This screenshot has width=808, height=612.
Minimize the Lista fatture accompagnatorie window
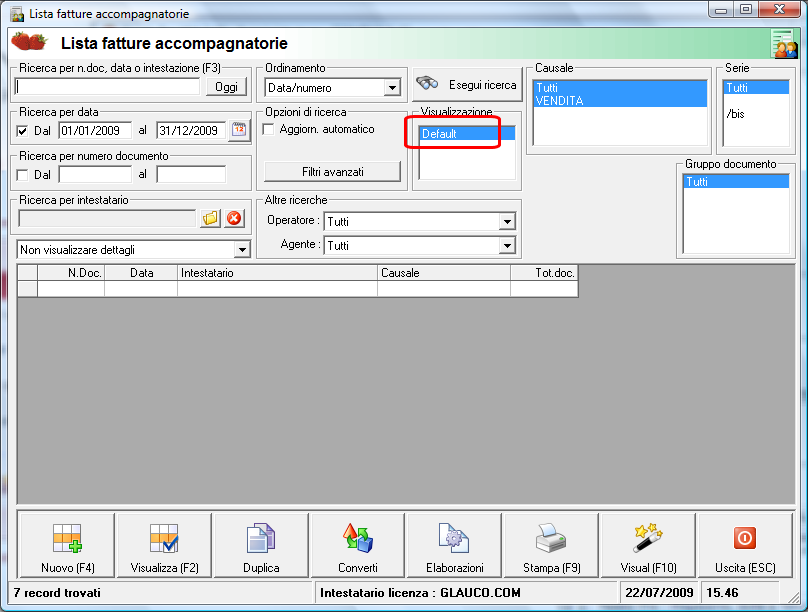point(721,10)
